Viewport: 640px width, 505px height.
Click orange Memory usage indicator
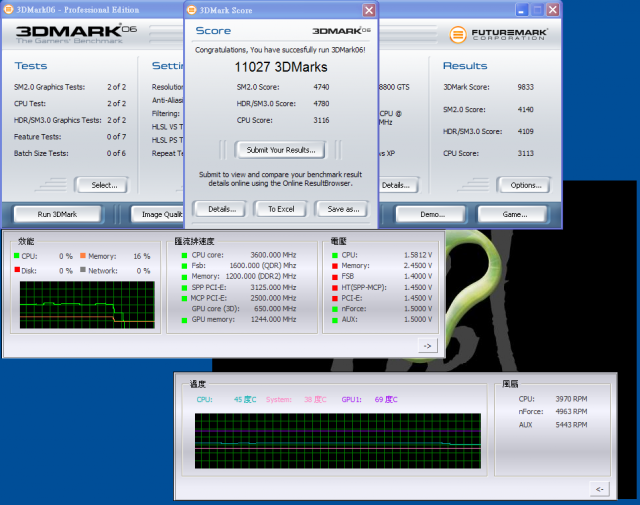click(x=83, y=256)
